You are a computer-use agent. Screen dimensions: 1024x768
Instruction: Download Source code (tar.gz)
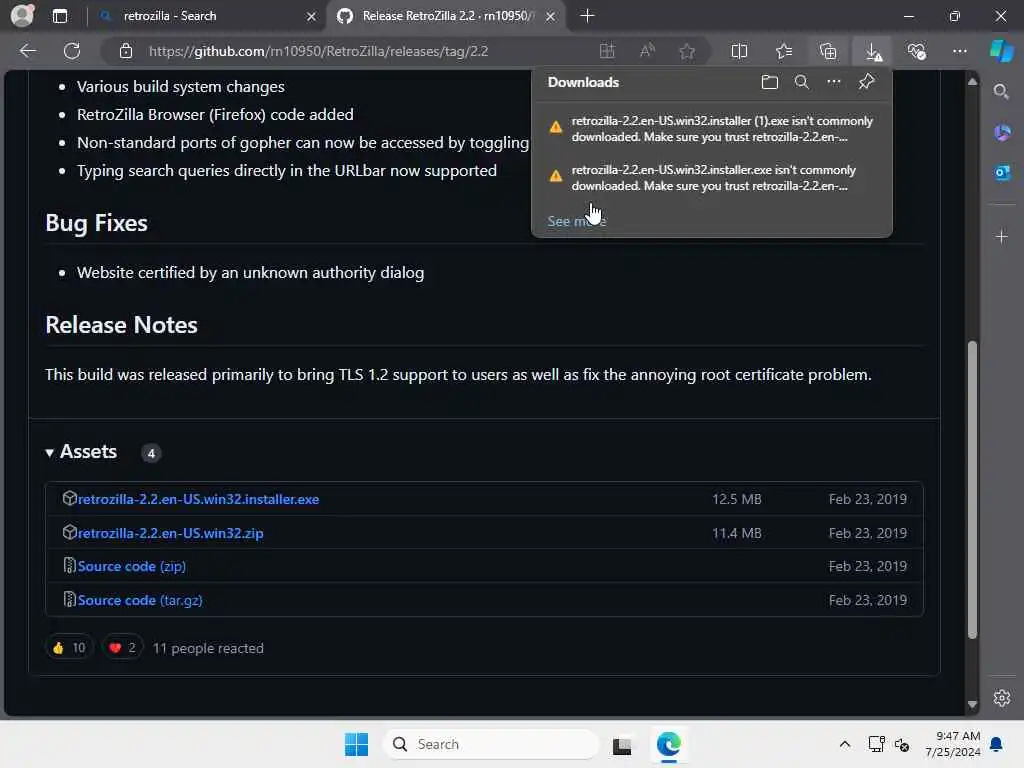pos(140,600)
